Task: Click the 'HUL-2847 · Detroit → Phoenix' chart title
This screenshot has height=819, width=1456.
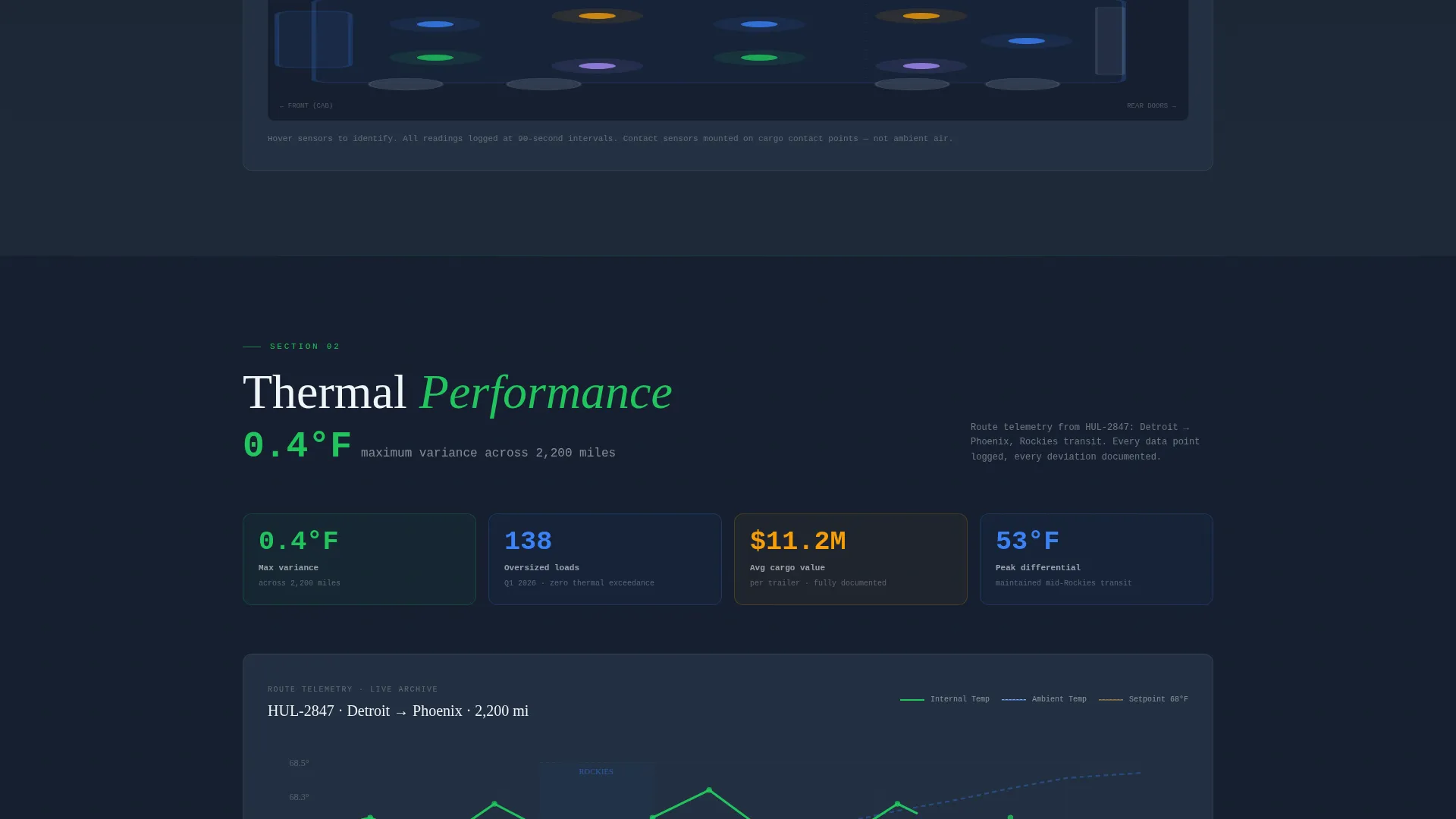Action: (398, 711)
